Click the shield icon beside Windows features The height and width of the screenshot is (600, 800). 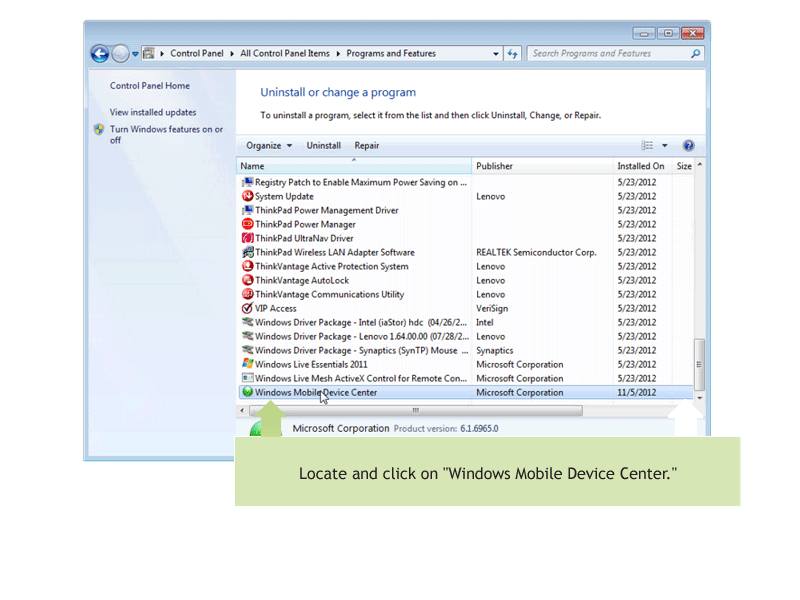pos(99,130)
